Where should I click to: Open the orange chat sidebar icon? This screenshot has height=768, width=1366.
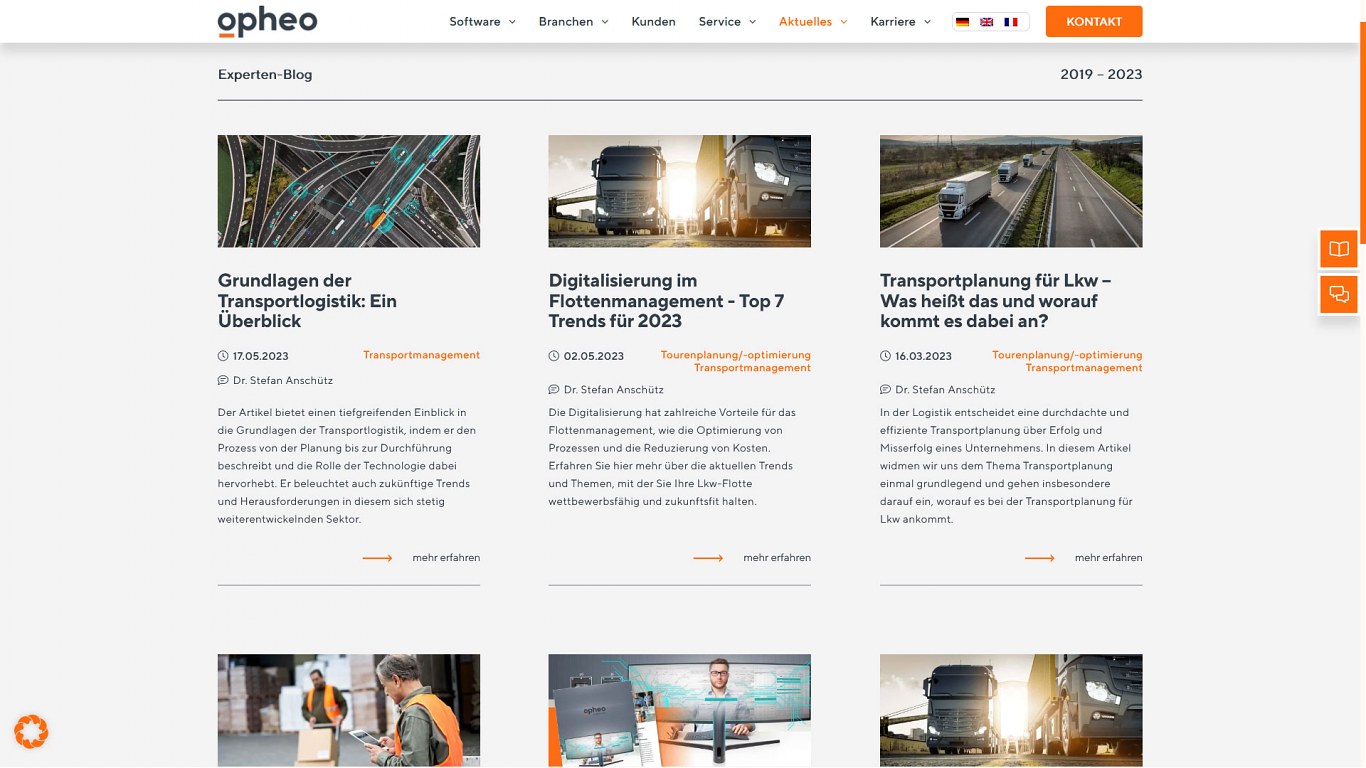click(x=1339, y=295)
